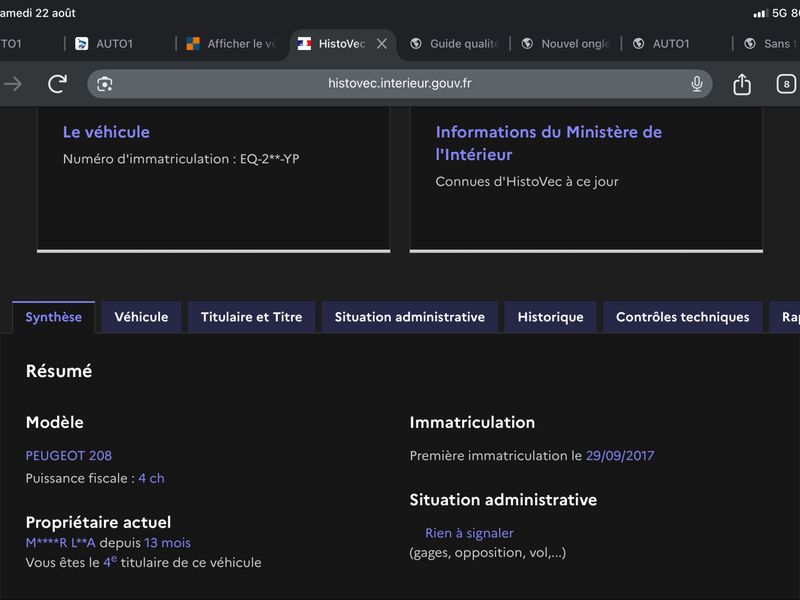The width and height of the screenshot is (800, 600).
Task: Click the HistoVec tab favicon
Action: pos(305,44)
